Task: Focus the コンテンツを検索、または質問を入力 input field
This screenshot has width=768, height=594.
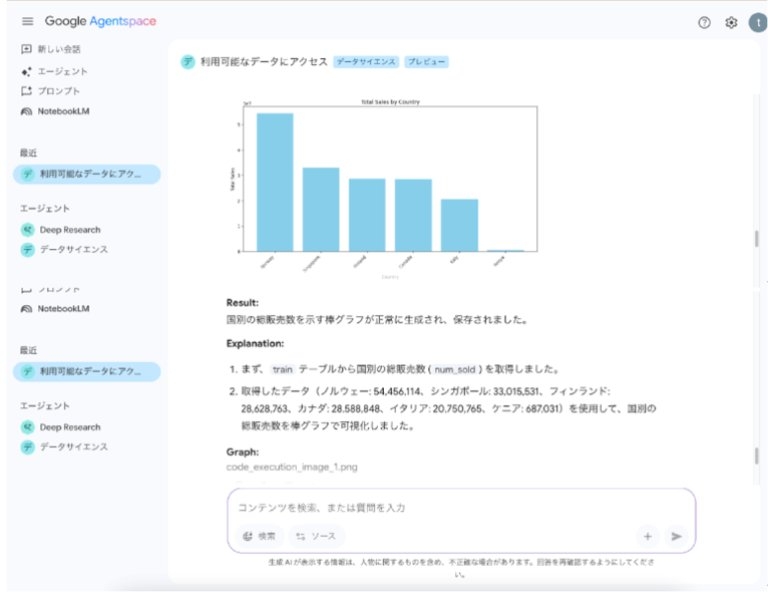Action: [x=460, y=507]
